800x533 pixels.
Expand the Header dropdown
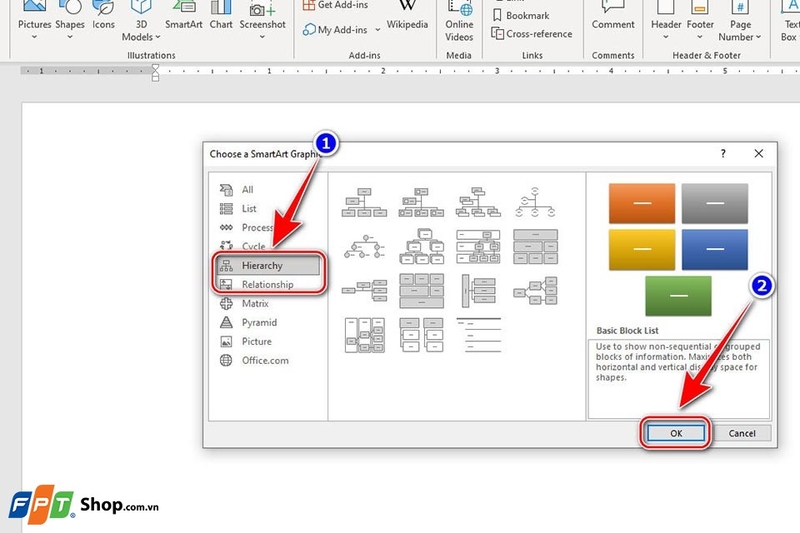(666, 37)
